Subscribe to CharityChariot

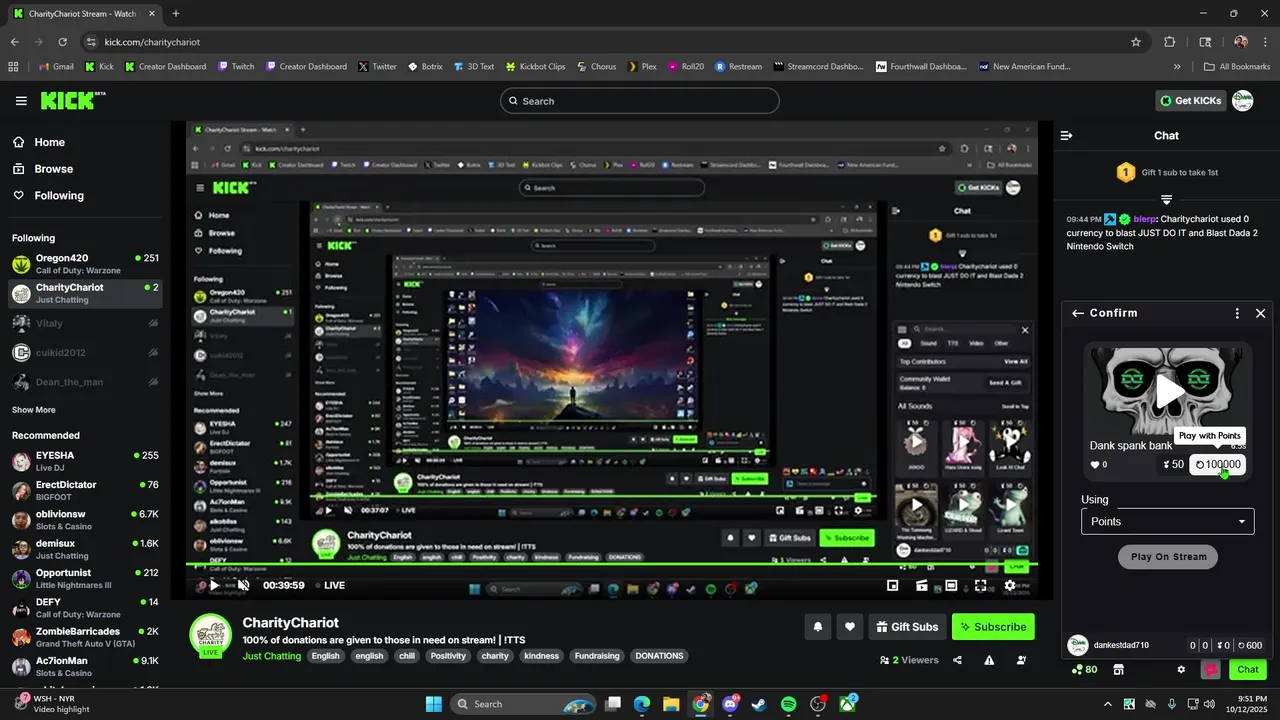pyautogui.click(x=993, y=627)
